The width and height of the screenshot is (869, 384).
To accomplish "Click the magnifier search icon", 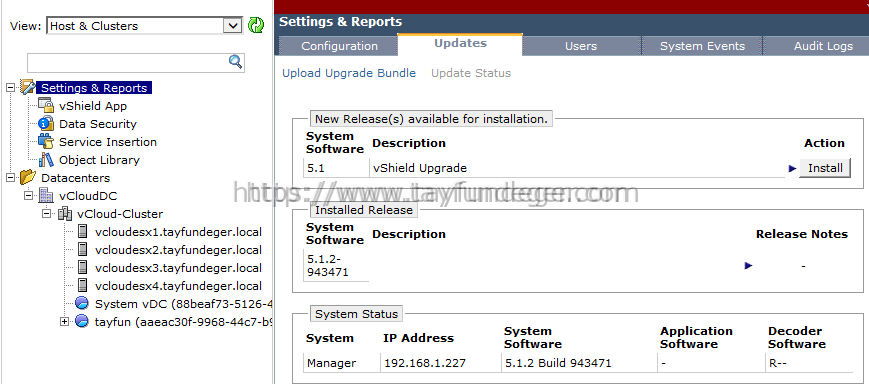I will point(236,62).
